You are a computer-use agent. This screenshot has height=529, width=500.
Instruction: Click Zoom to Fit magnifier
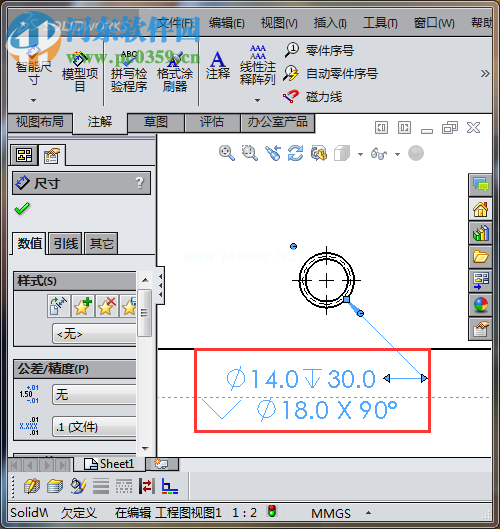pyautogui.click(x=227, y=153)
